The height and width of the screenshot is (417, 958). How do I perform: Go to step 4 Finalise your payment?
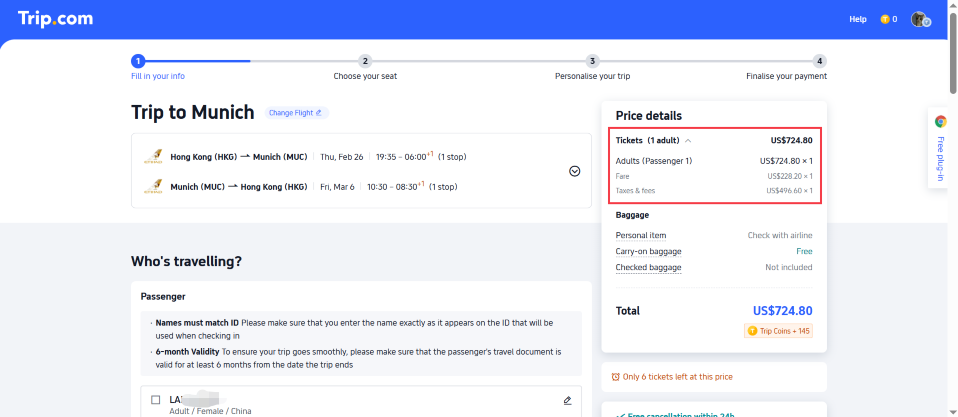(x=819, y=61)
